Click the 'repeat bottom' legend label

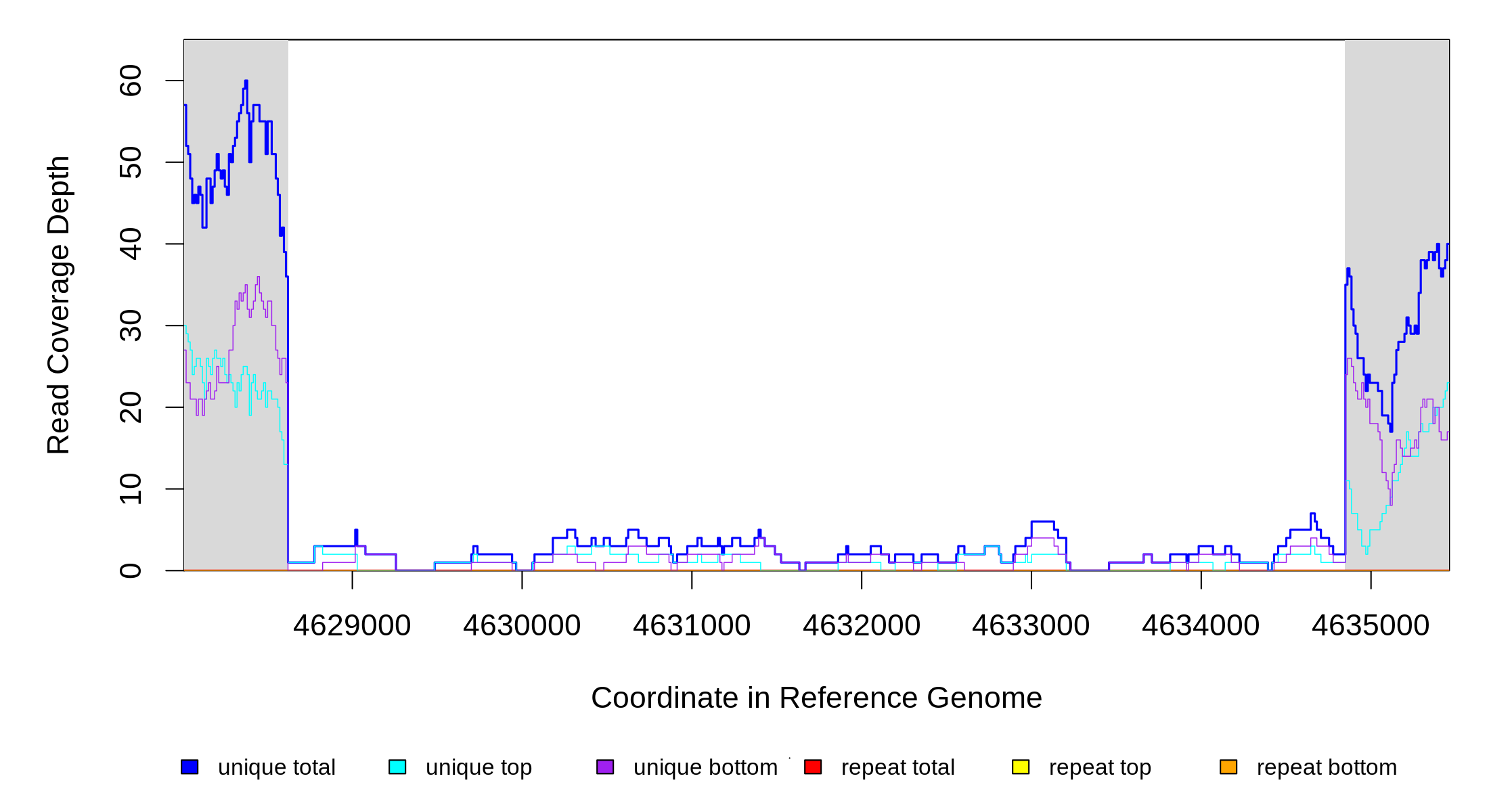click(1327, 767)
